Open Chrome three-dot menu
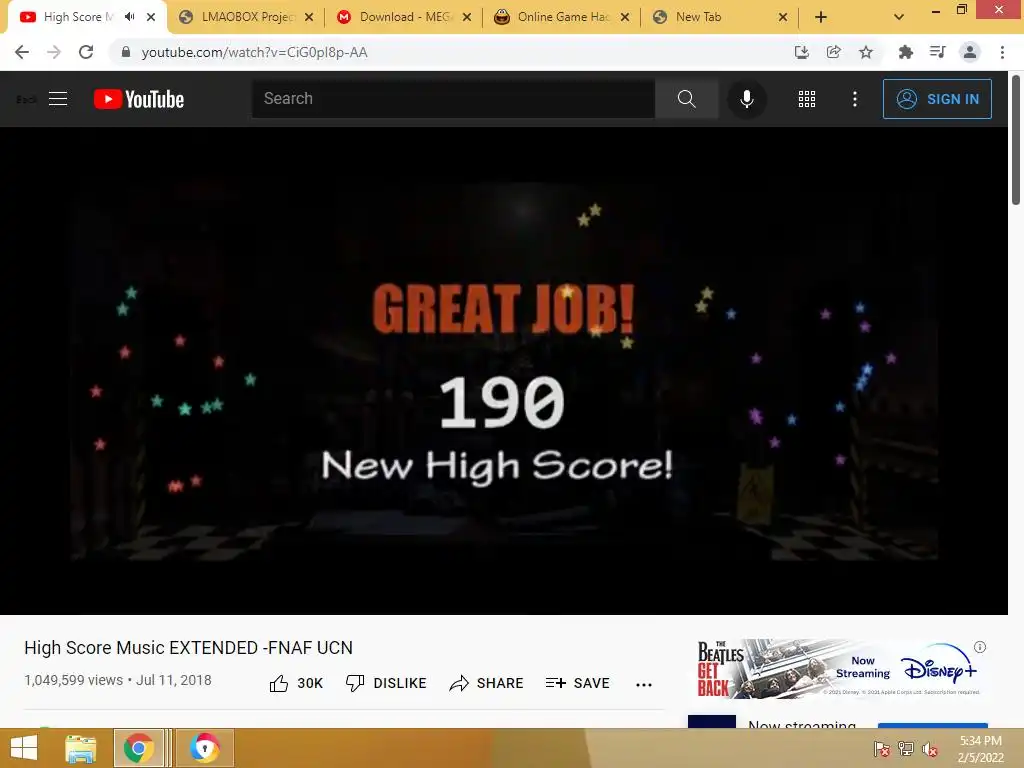The width and height of the screenshot is (1024, 768). tap(1002, 52)
